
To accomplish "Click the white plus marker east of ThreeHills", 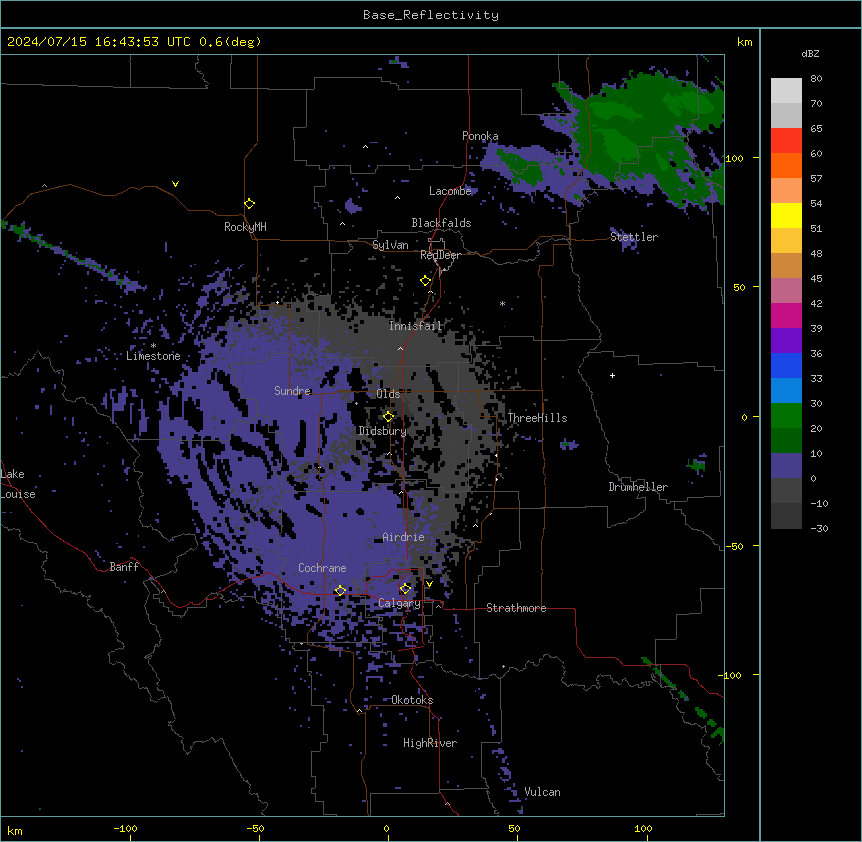I will click(x=612, y=375).
